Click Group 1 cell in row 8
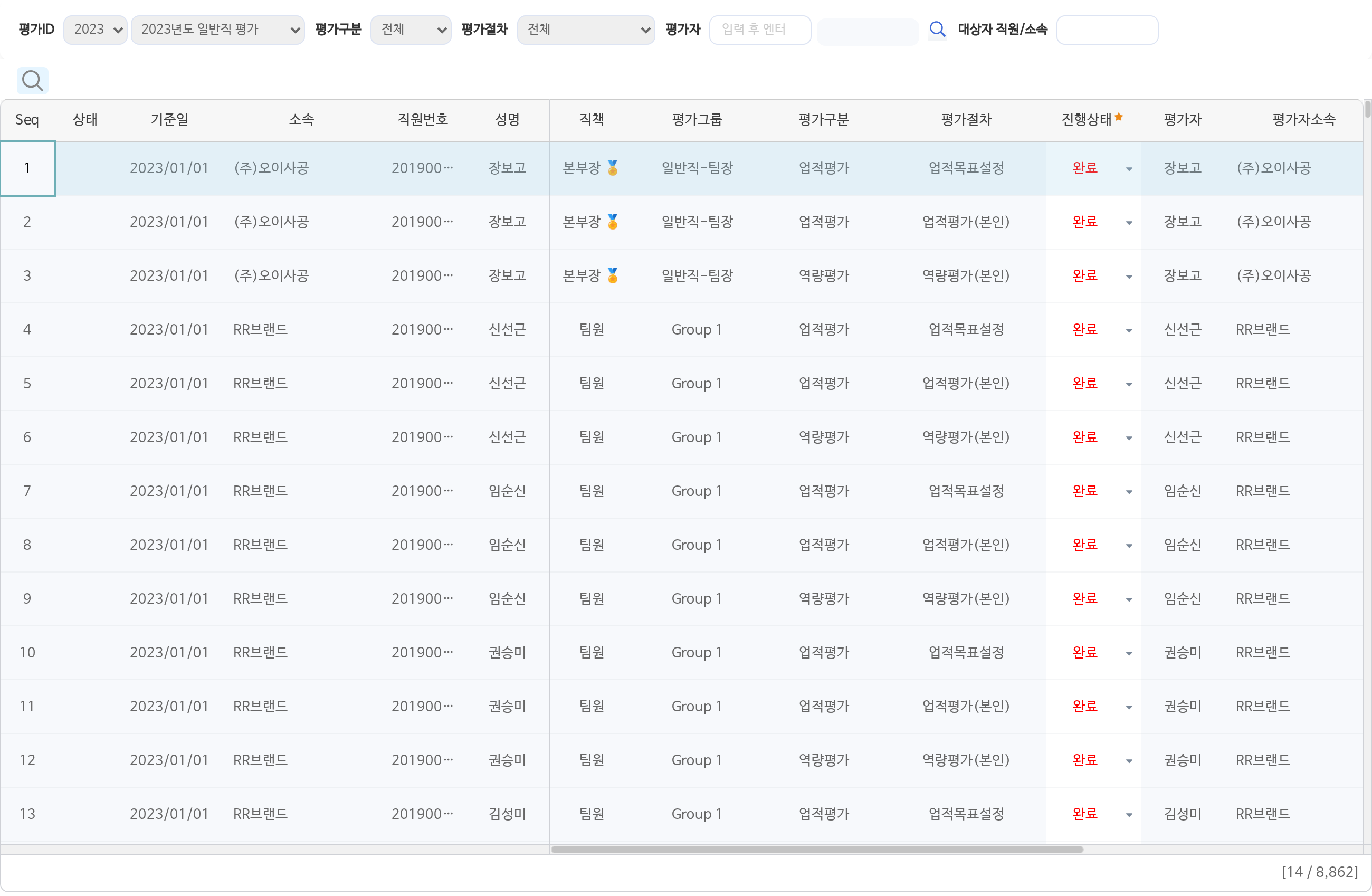 697,545
